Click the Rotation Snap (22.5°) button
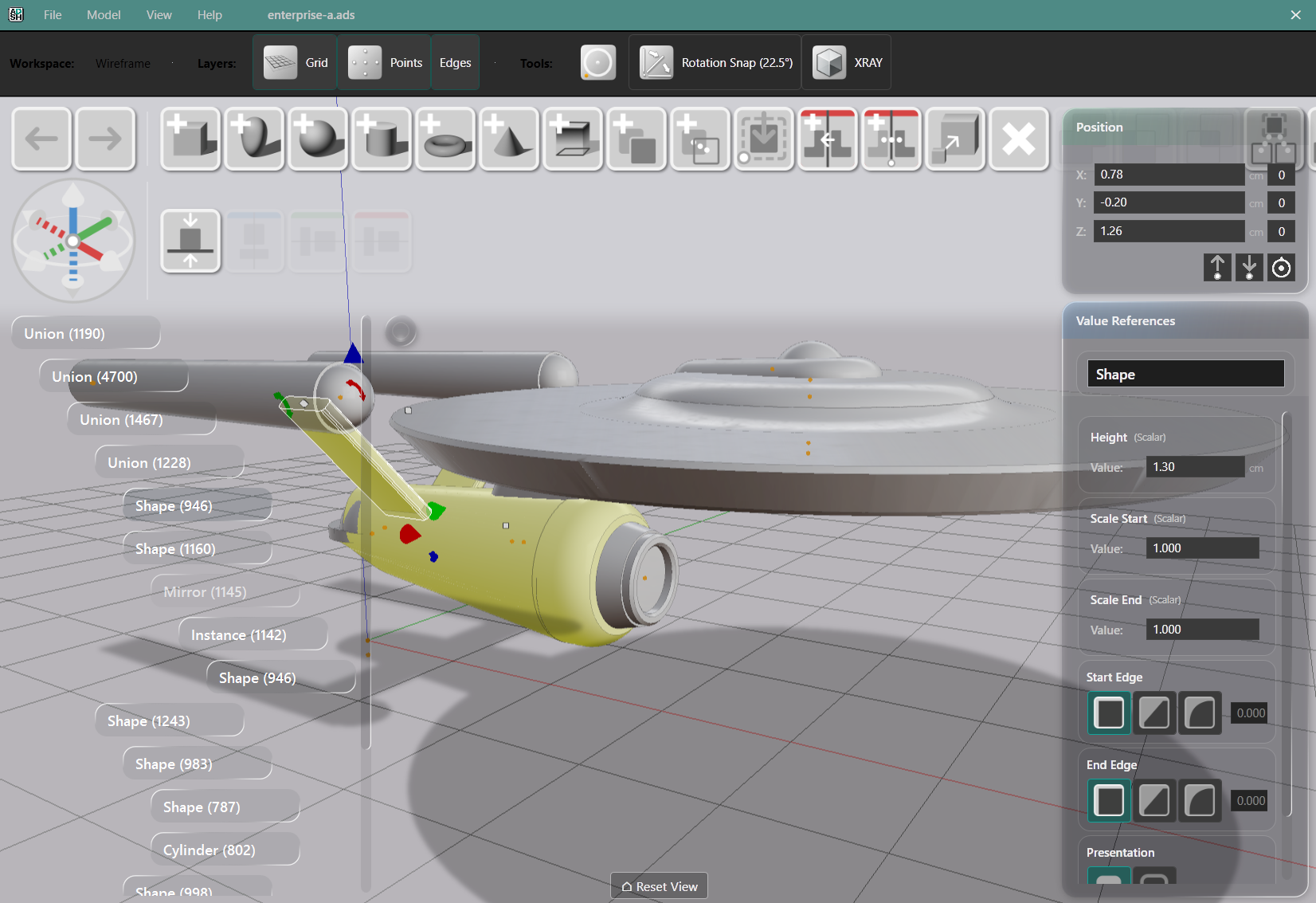 tap(715, 63)
